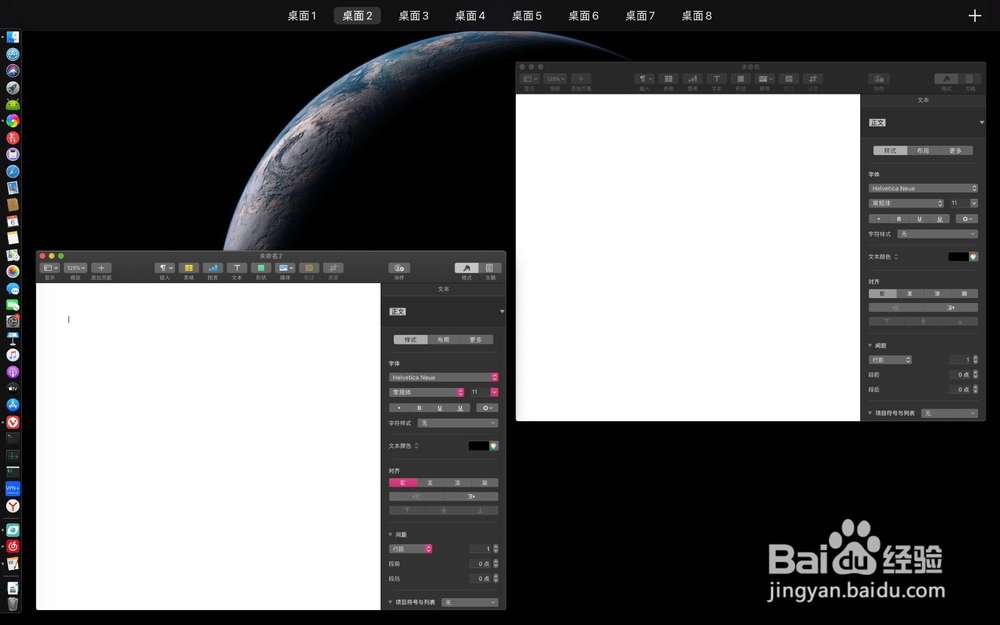Open 布局 tab in 未命名2 window
Image resolution: width=1000 pixels, height=625 pixels.
443,339
